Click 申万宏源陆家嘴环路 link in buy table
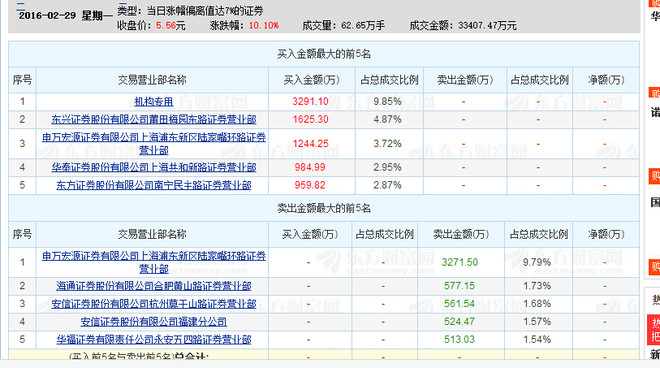660x368 pixels. [154, 144]
